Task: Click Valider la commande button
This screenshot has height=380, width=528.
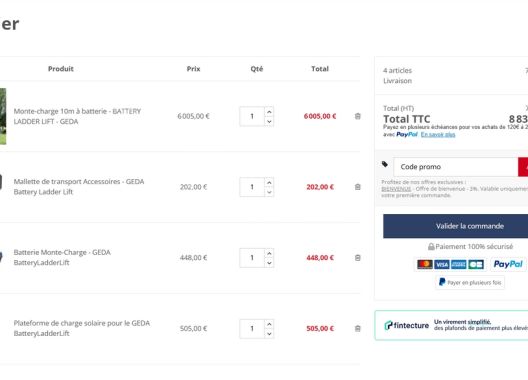Action: tap(455, 226)
